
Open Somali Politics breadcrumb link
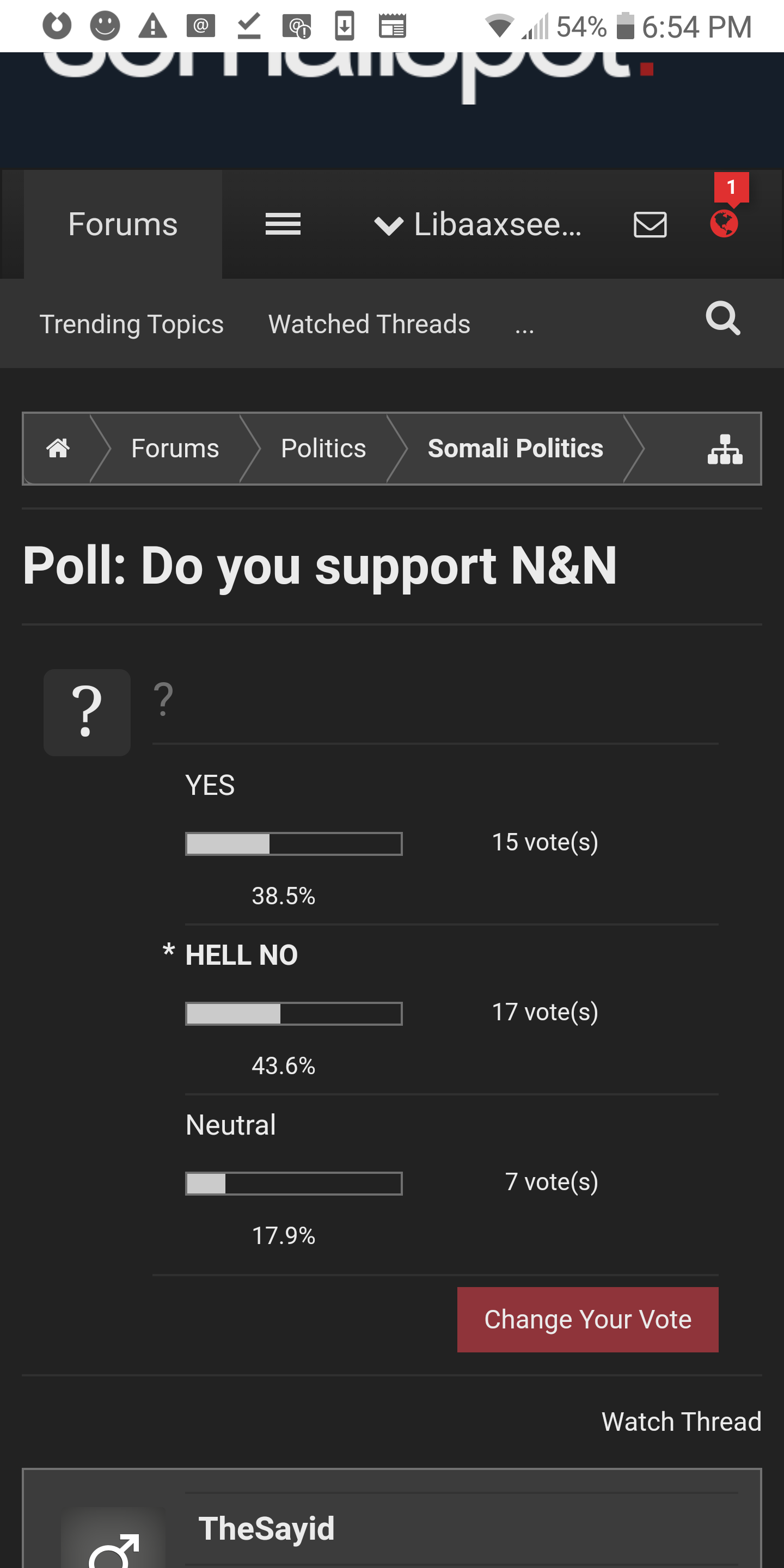coord(515,448)
